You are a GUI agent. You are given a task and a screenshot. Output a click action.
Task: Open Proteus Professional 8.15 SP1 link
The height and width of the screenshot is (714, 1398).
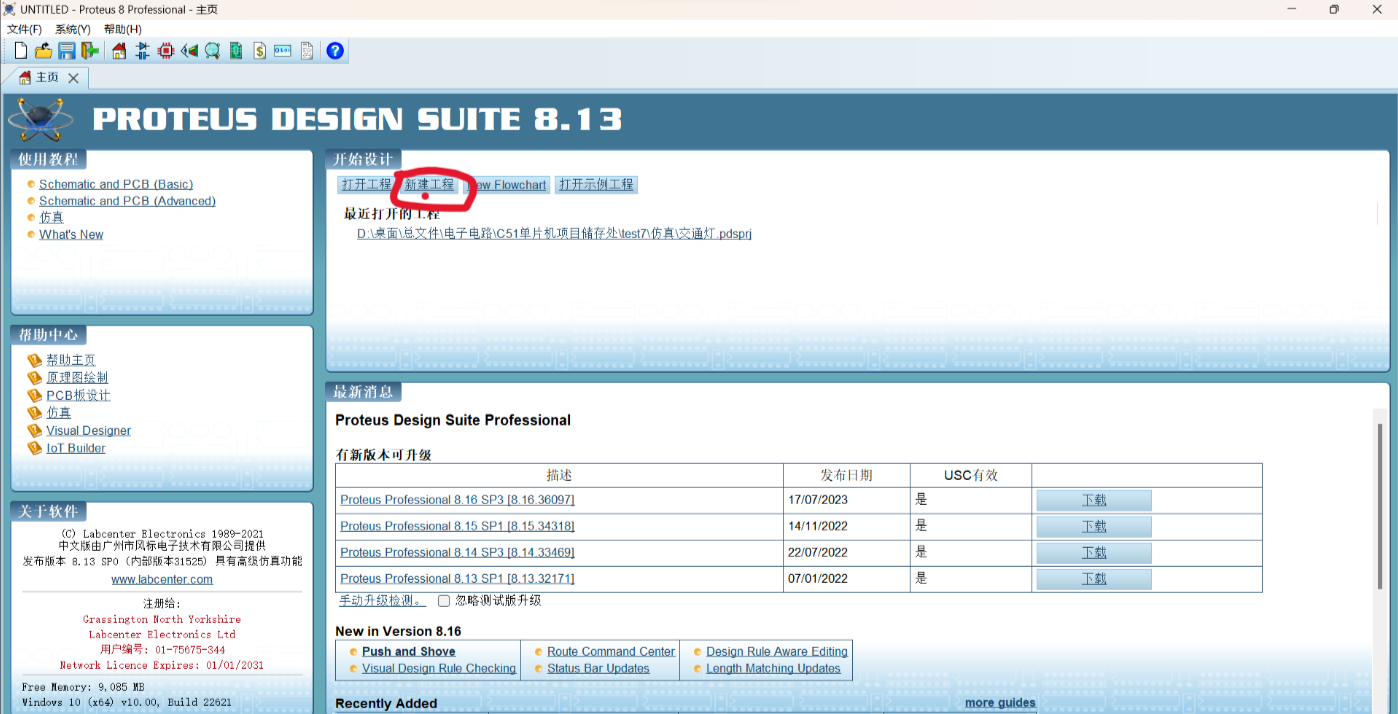click(457, 526)
